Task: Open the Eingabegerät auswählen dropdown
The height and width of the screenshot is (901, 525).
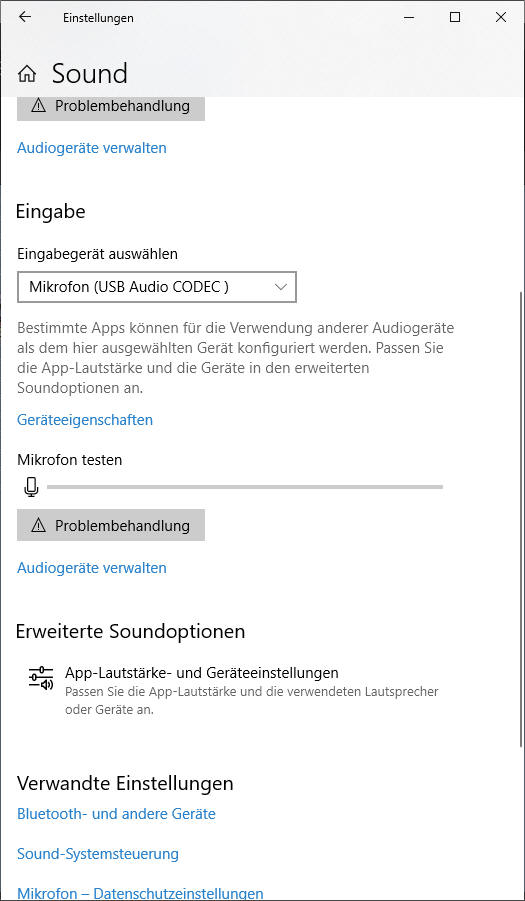Action: tap(157, 287)
